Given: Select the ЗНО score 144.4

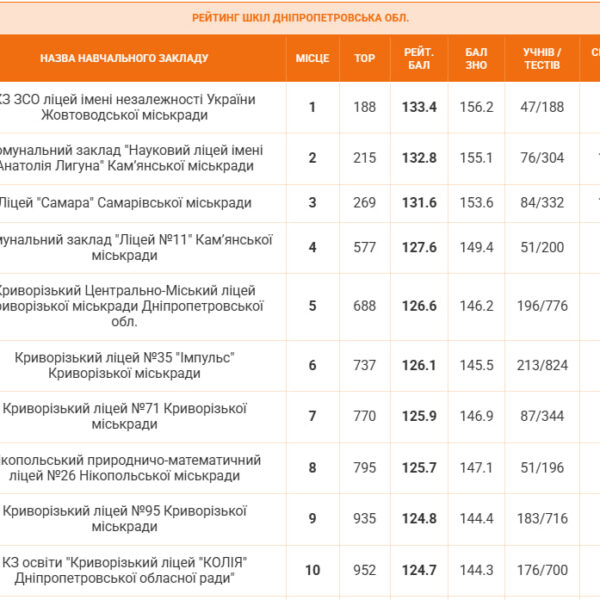Looking at the screenshot, I should (476, 519).
